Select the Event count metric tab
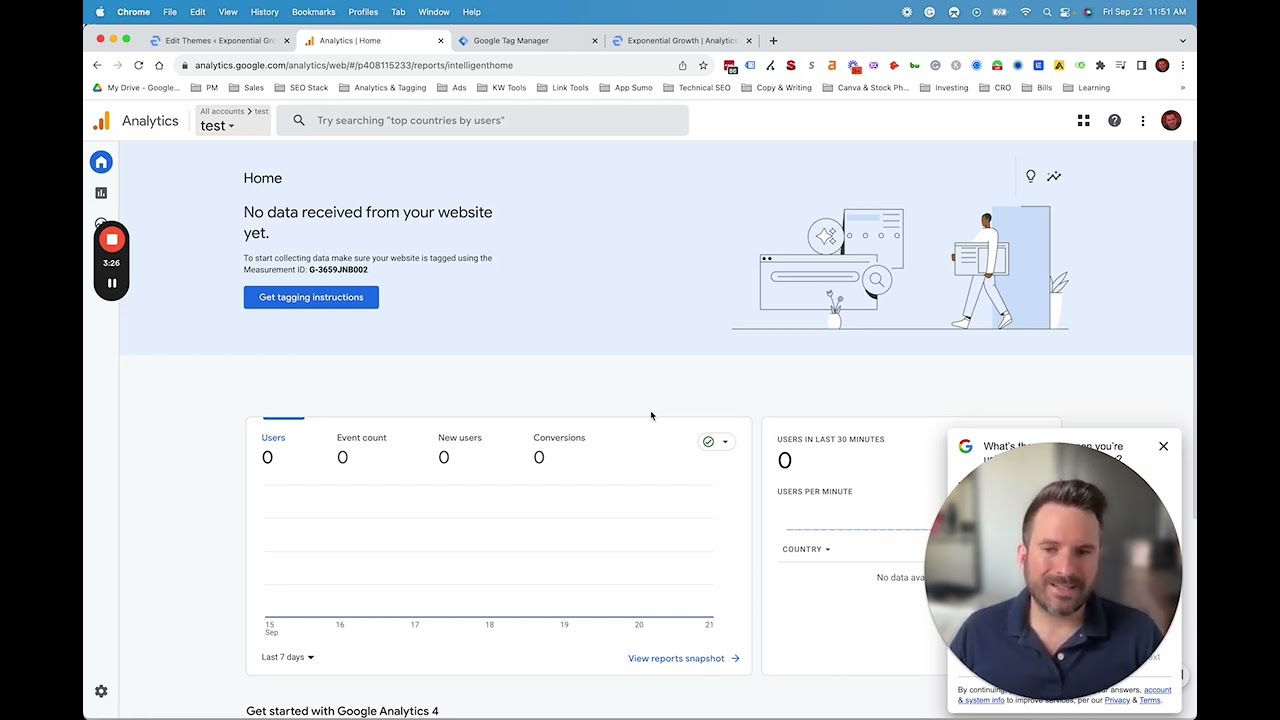Screen dimensions: 1280x720 [x=361, y=448]
